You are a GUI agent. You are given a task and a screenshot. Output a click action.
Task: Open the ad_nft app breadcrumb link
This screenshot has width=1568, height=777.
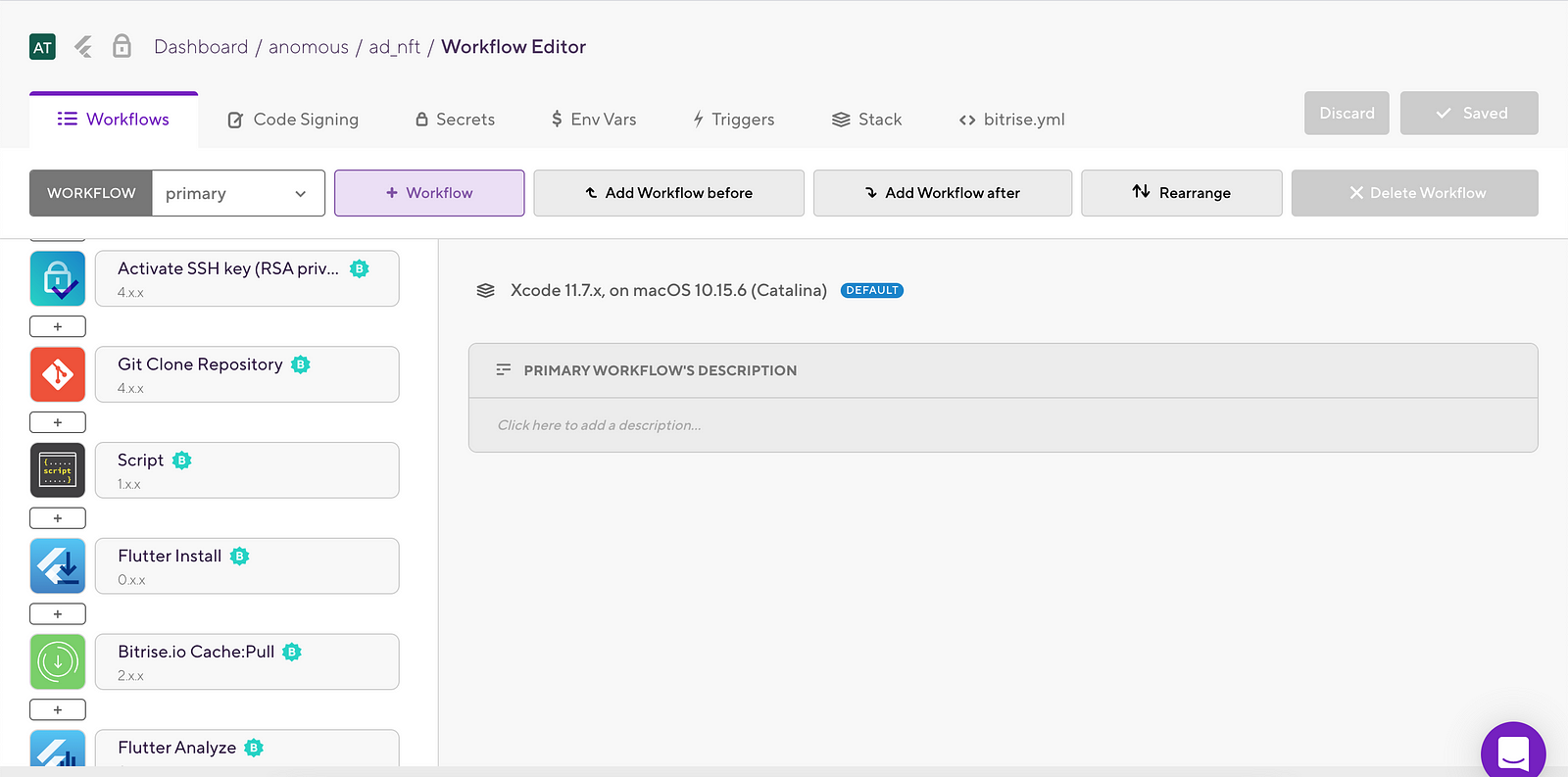coord(395,47)
